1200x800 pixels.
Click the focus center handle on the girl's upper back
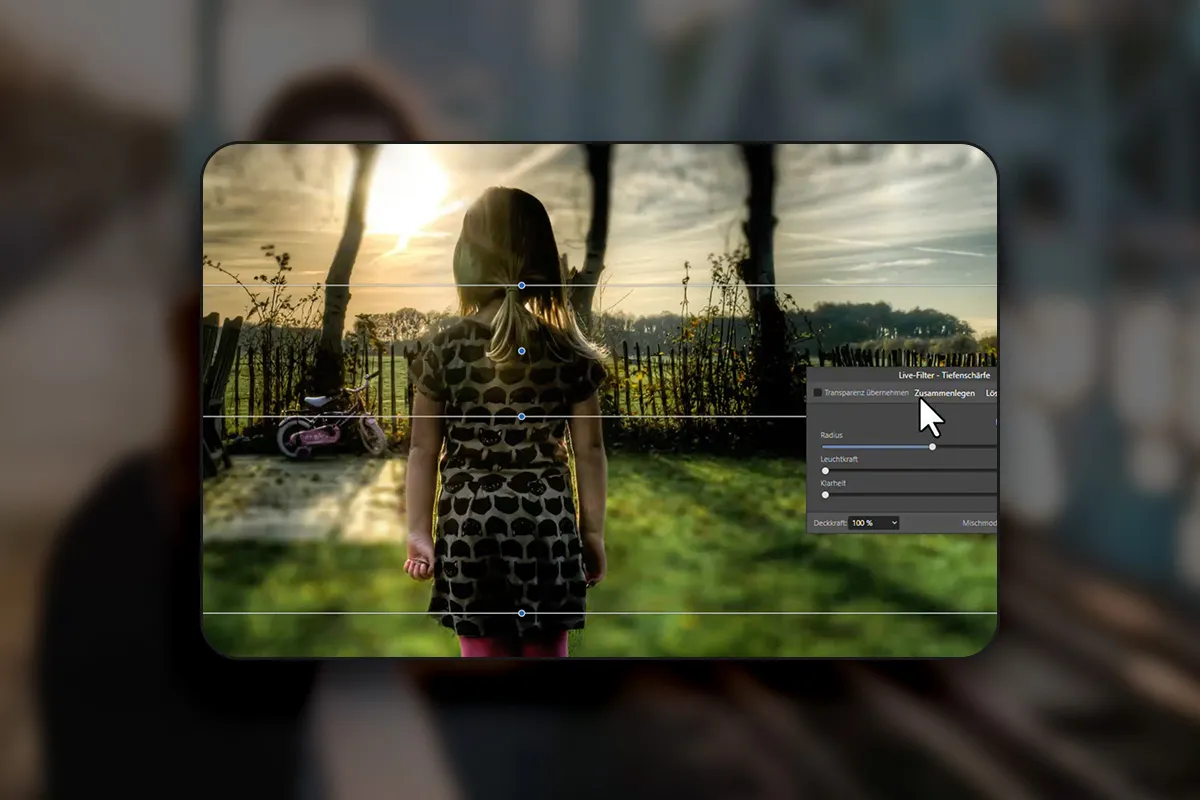(x=522, y=351)
